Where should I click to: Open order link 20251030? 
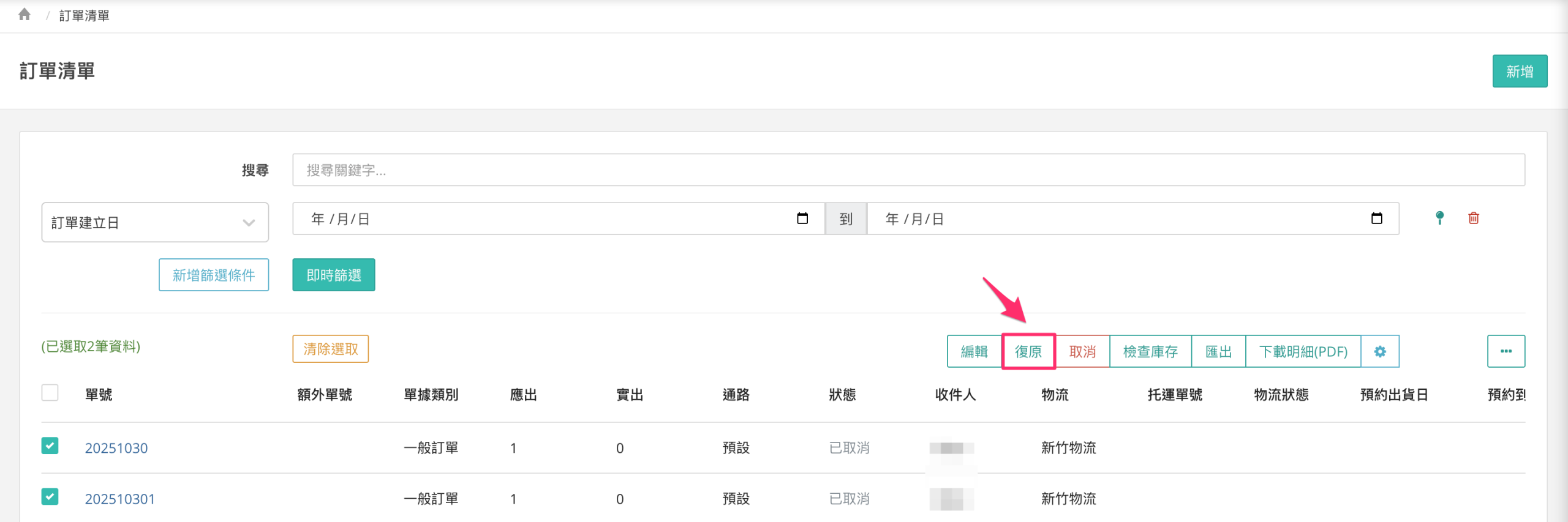click(x=116, y=448)
